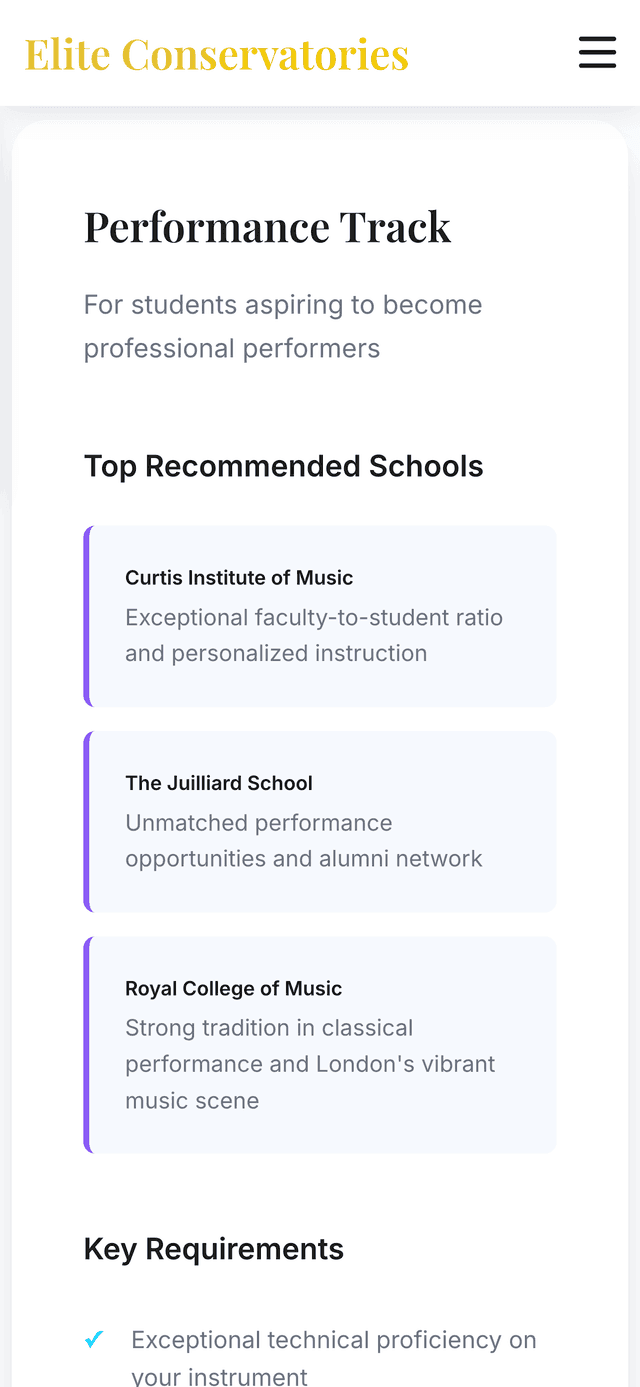
Task: Click the blue checkmark beside technical proficiency
Action: [94, 1339]
